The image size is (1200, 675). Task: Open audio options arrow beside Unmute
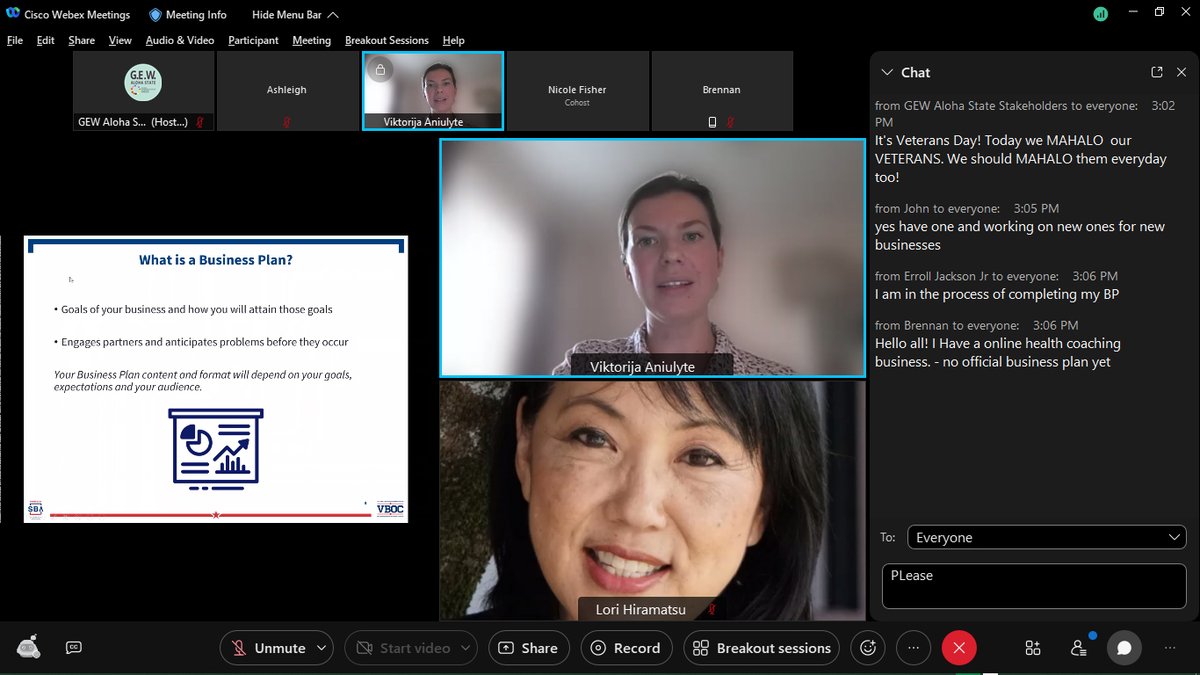pos(321,648)
